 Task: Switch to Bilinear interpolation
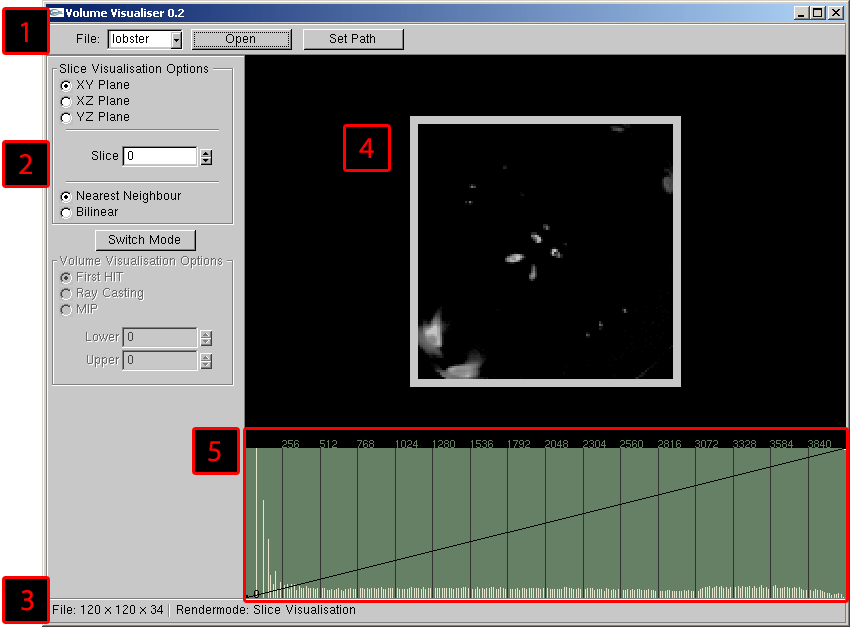click(x=66, y=212)
